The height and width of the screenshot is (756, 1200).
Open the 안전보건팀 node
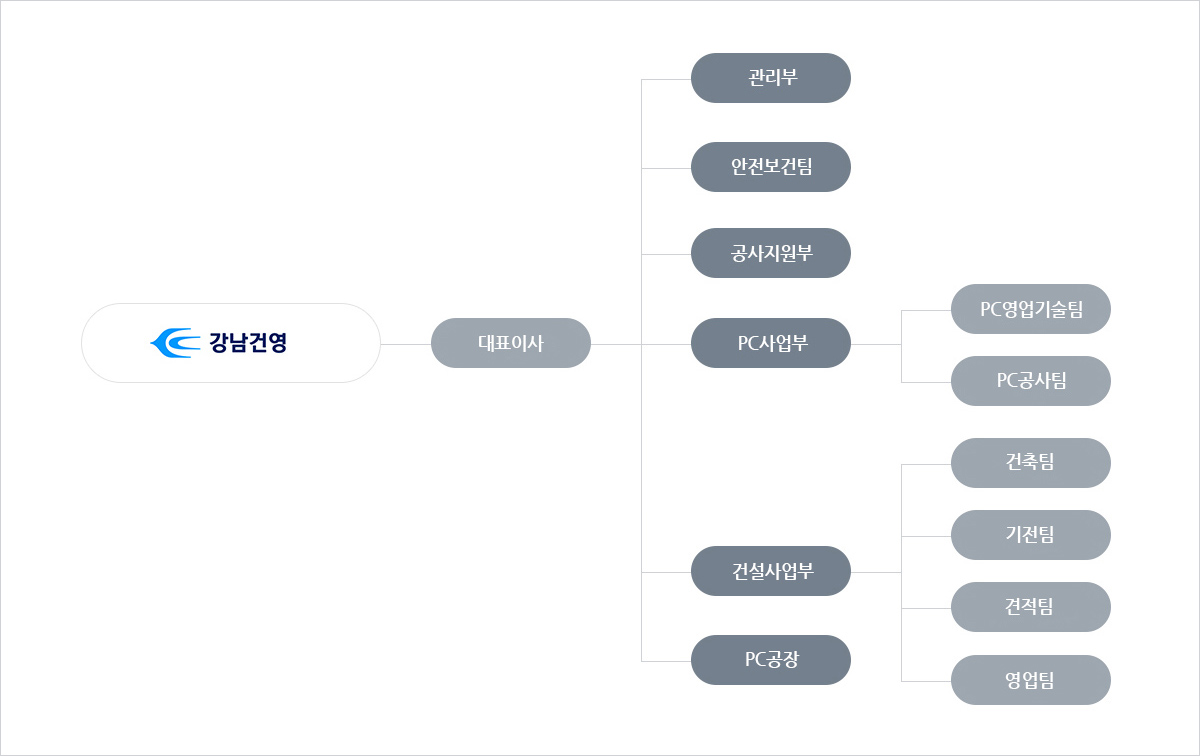tap(771, 167)
